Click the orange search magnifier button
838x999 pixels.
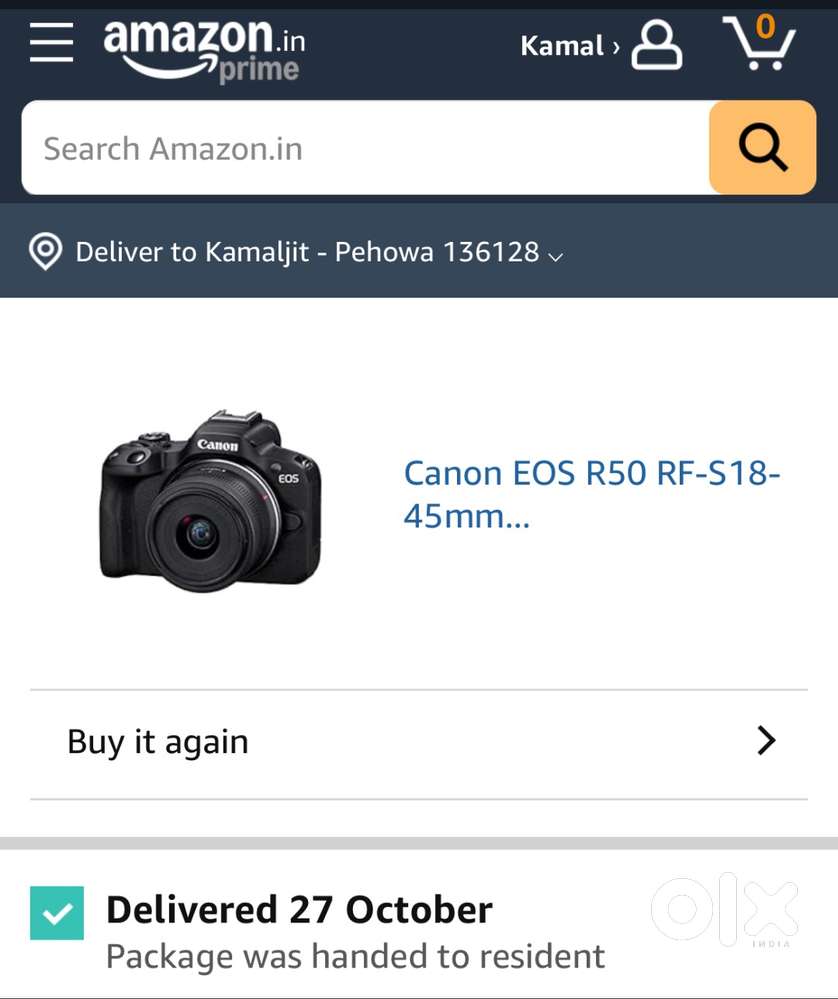point(762,148)
